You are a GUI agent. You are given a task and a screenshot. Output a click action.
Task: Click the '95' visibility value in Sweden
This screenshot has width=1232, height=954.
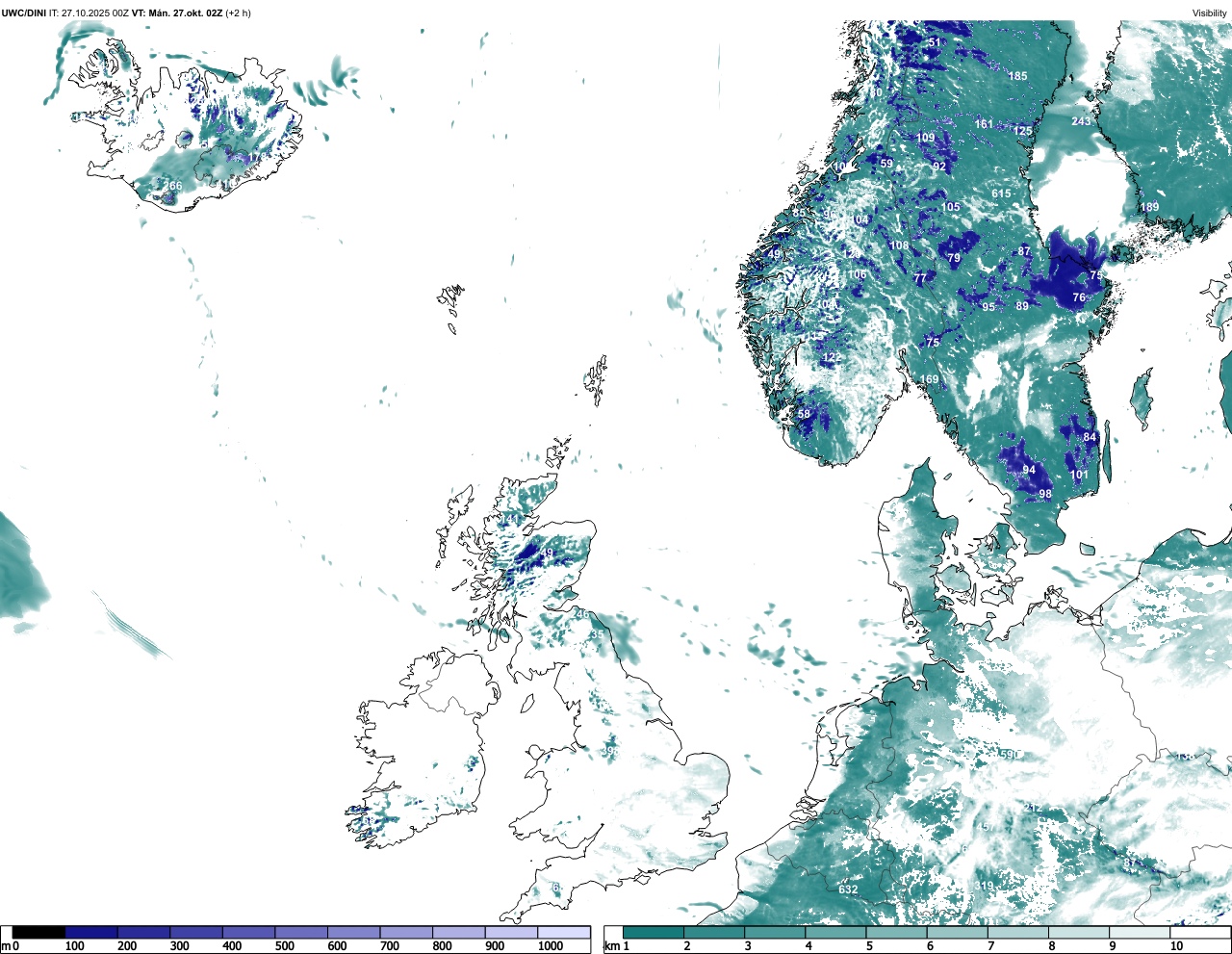(988, 307)
